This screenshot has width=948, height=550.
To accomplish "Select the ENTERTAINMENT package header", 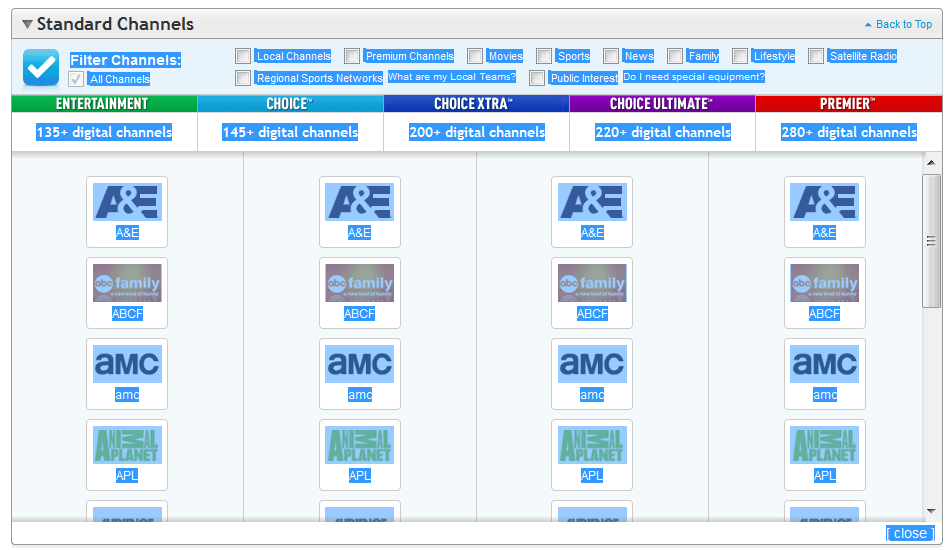I will pyautogui.click(x=104, y=104).
